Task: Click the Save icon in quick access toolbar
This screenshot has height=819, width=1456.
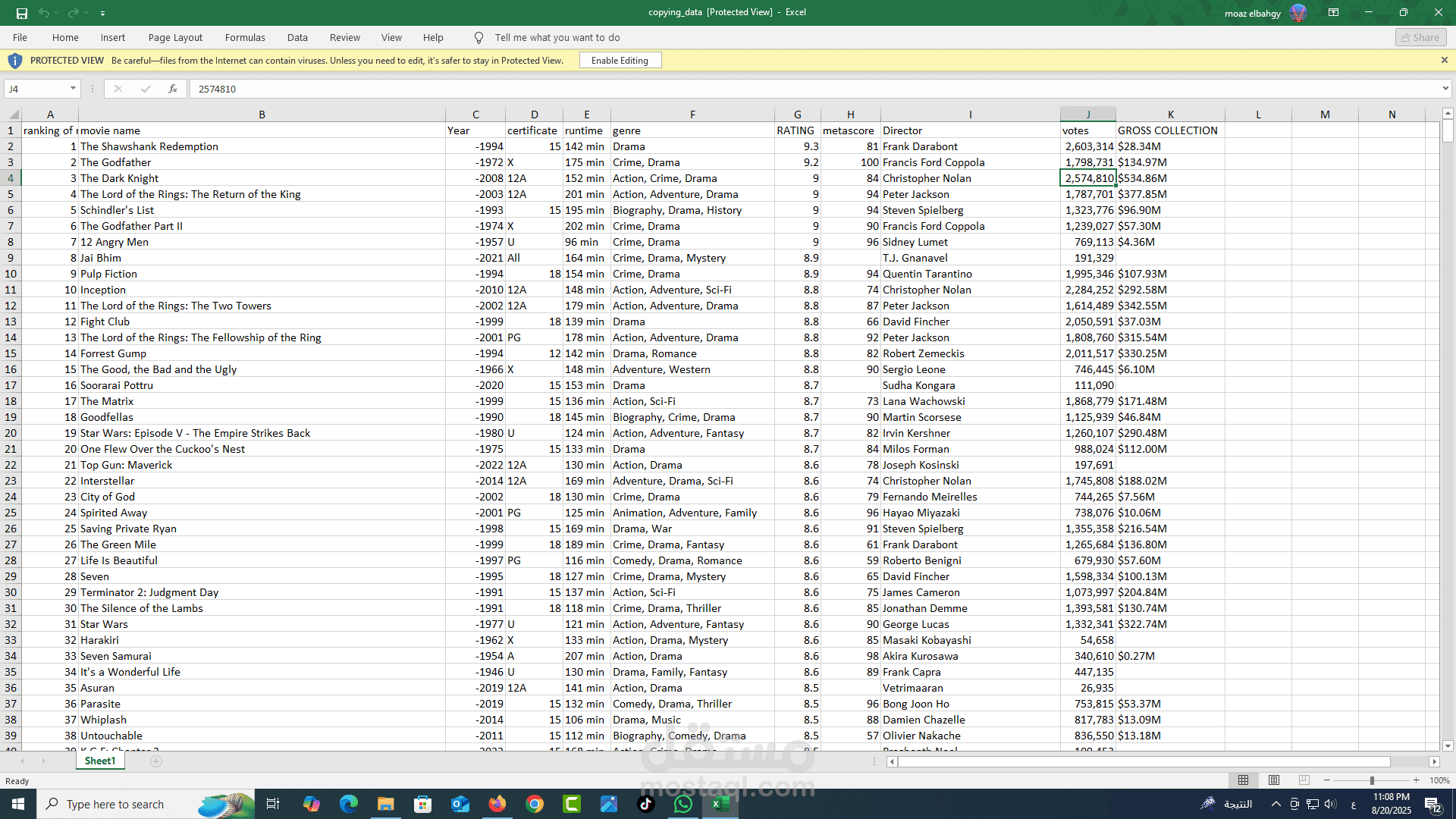Action: coord(22,13)
